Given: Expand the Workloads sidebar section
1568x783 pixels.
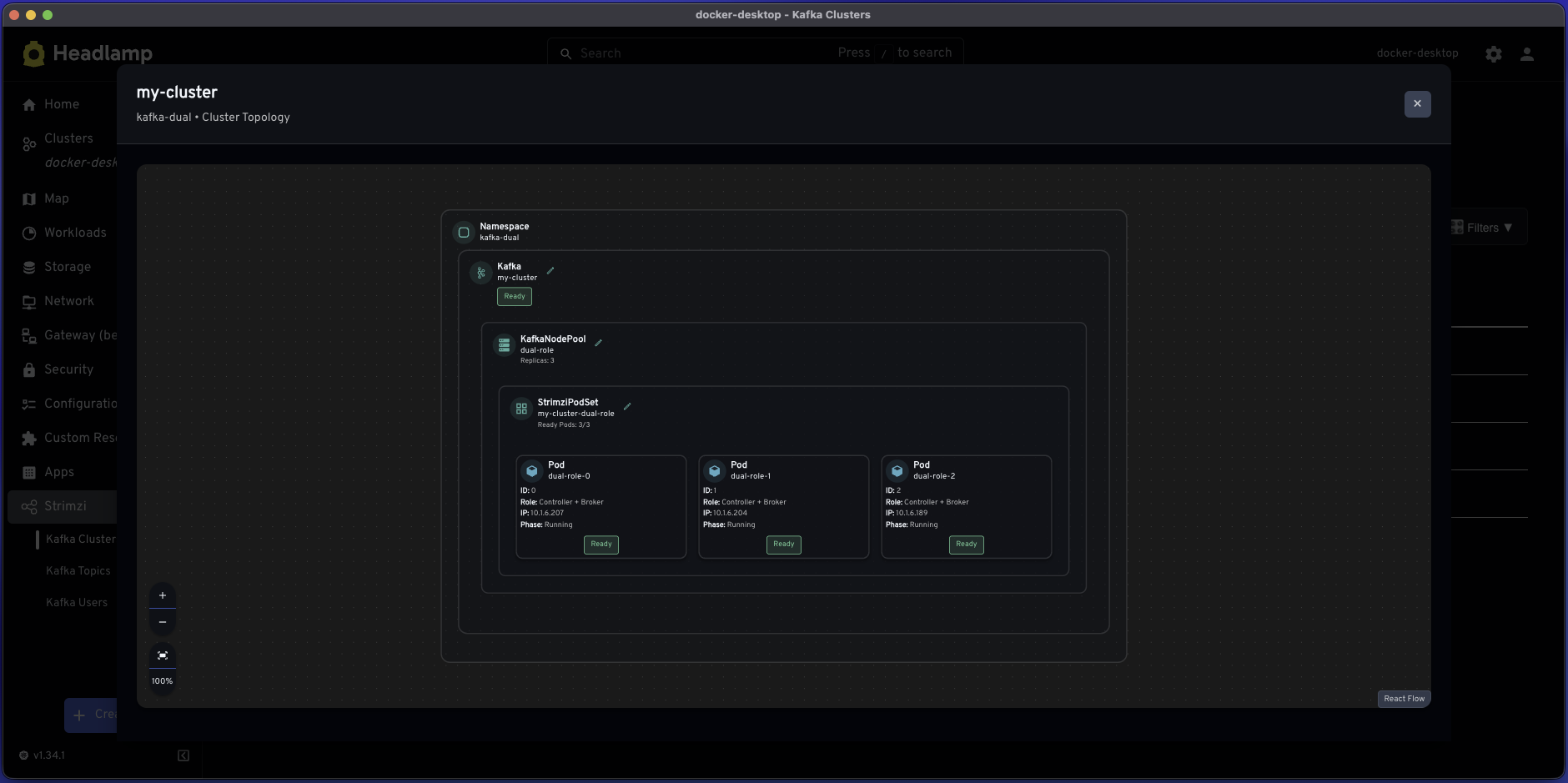Looking at the screenshot, I should click(x=75, y=233).
